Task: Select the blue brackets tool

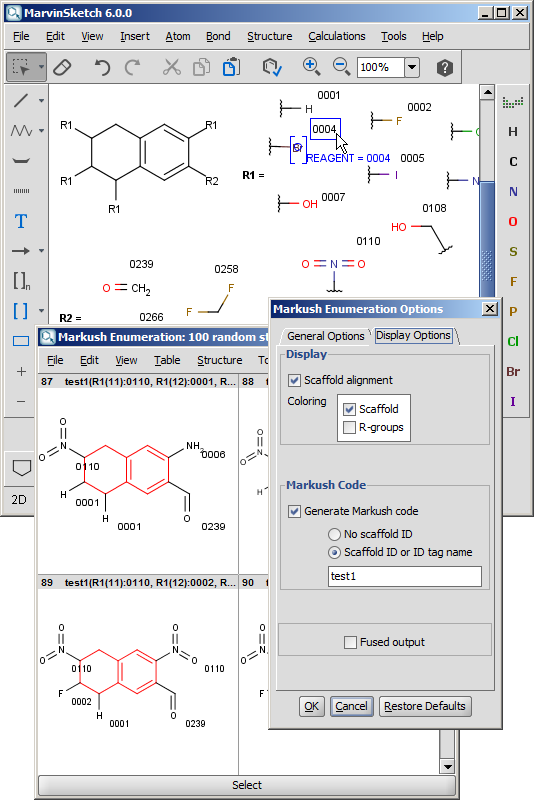Action: click(21, 311)
